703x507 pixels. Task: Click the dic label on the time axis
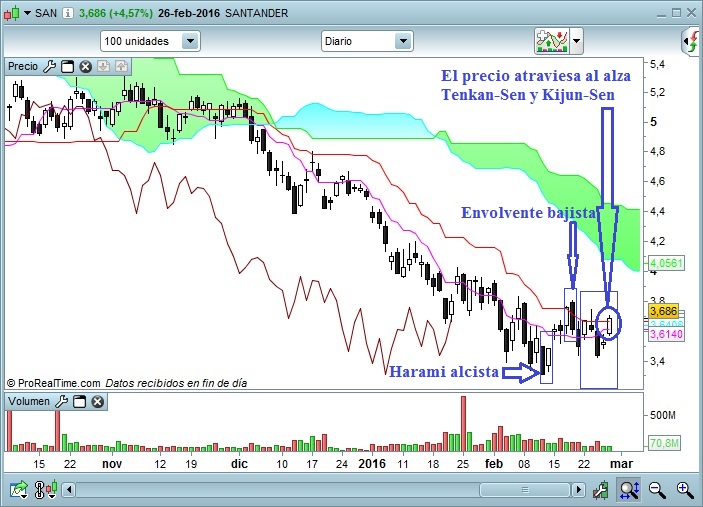(239, 464)
